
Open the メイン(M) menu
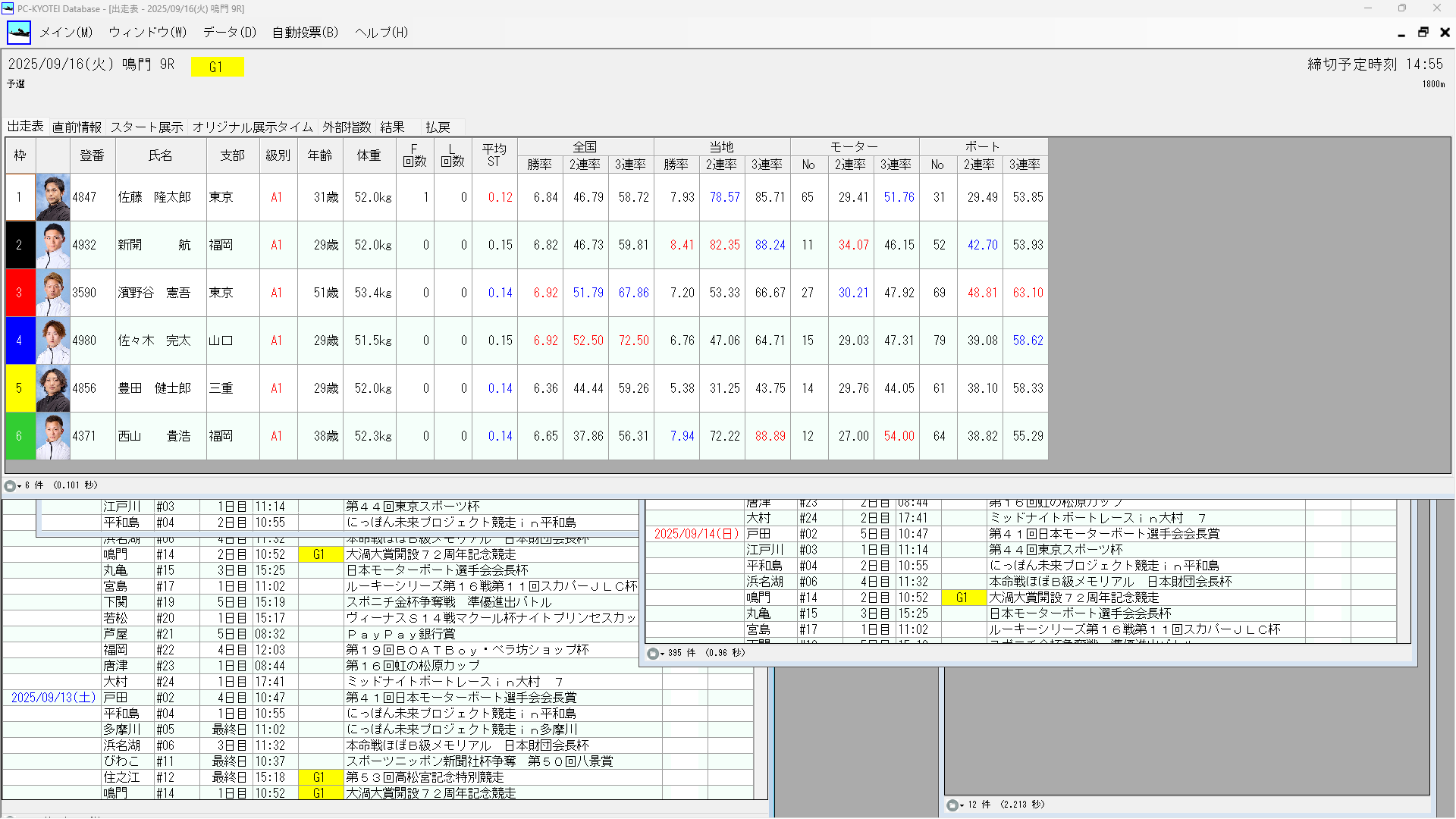tap(66, 33)
